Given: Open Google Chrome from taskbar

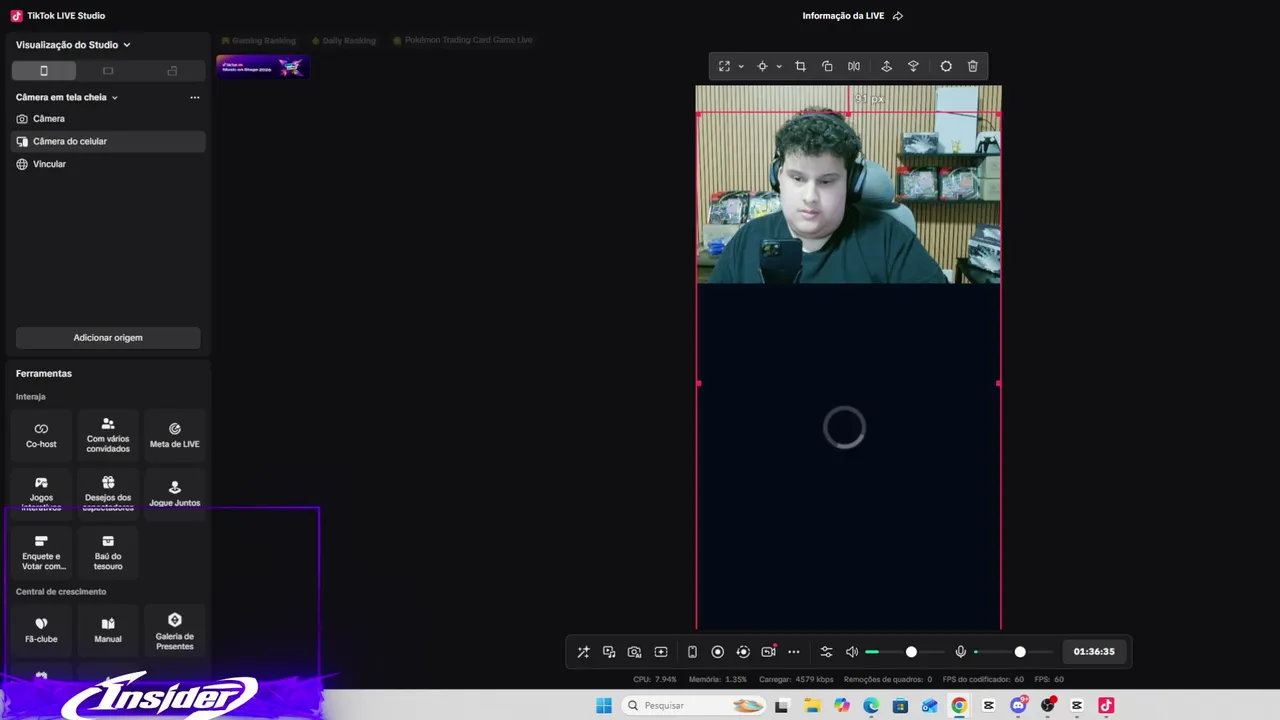Looking at the screenshot, I should [x=959, y=706].
